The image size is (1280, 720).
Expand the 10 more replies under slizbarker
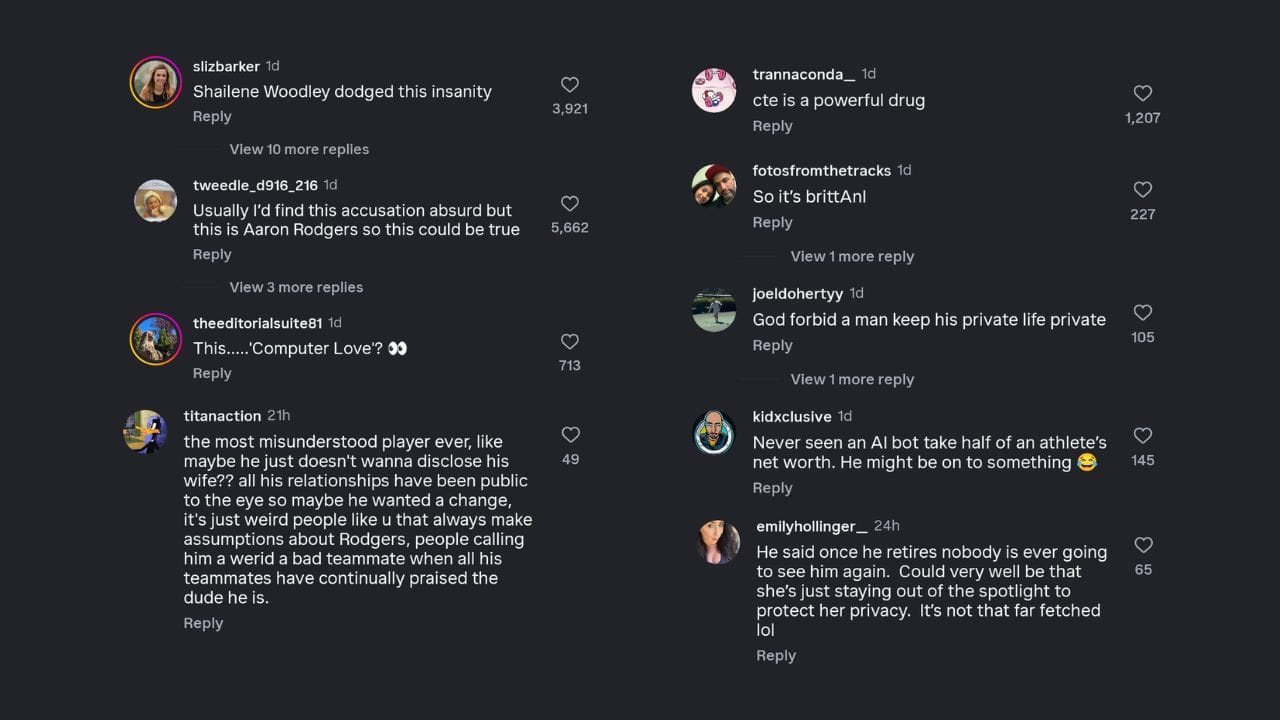(x=299, y=148)
